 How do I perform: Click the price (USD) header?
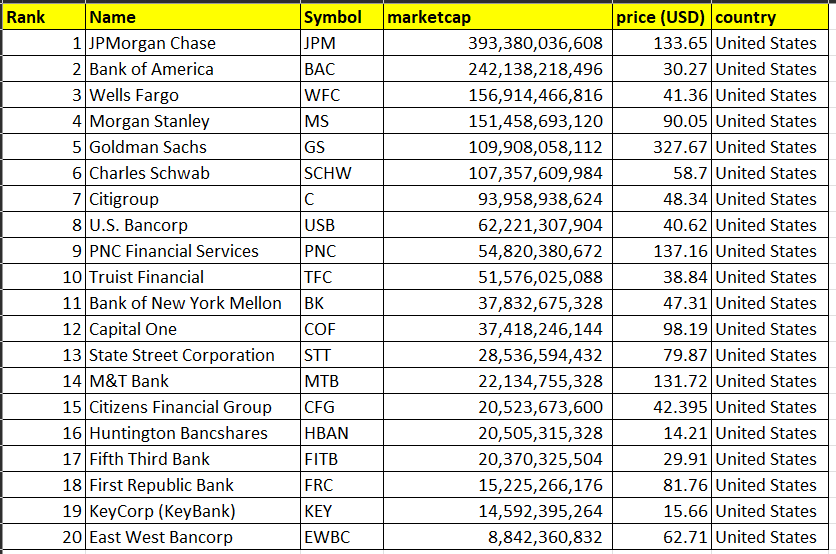661,17
